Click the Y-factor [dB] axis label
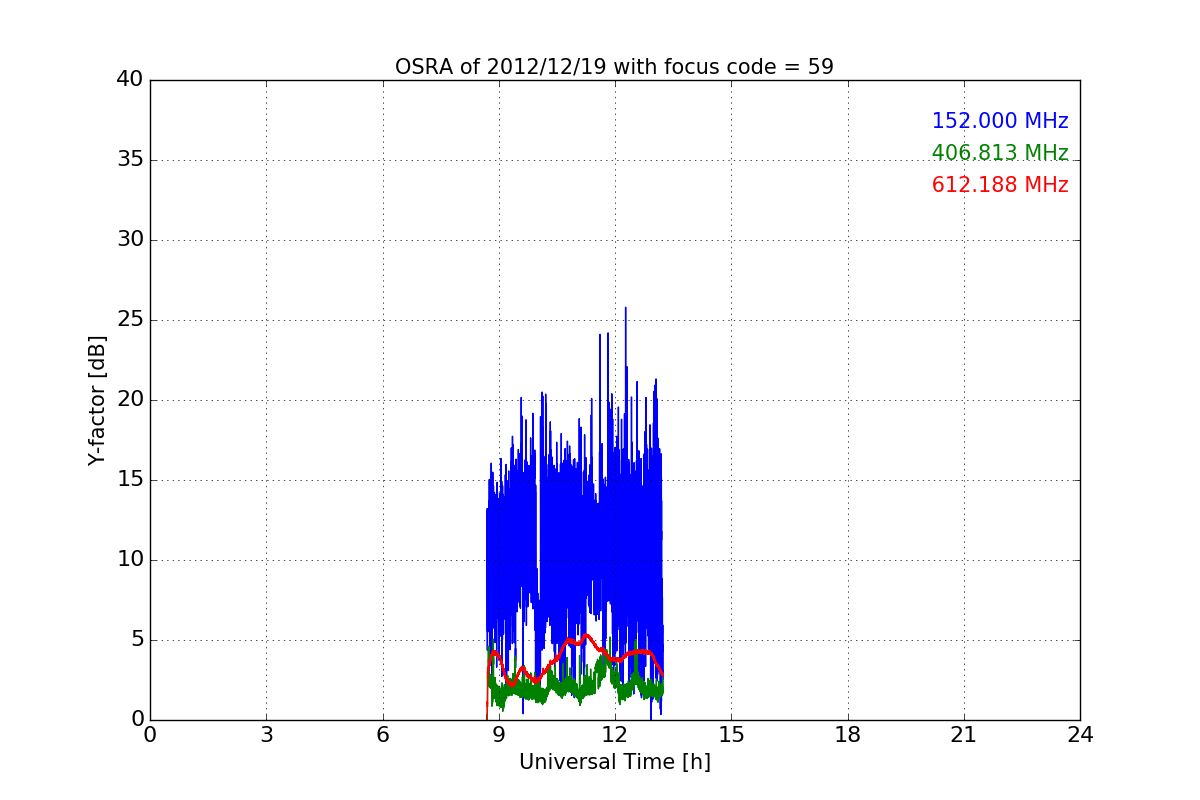This screenshot has height=800, width=1200. (x=96, y=400)
